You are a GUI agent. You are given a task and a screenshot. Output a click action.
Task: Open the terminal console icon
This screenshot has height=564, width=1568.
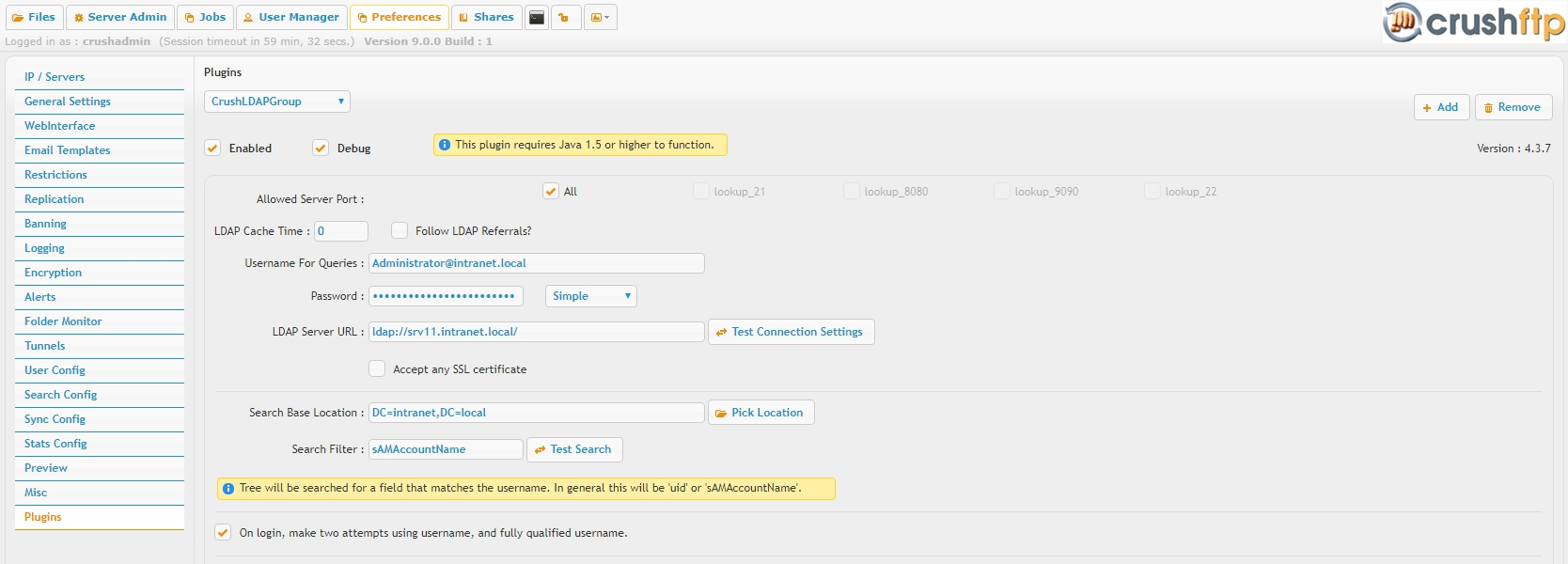537,17
